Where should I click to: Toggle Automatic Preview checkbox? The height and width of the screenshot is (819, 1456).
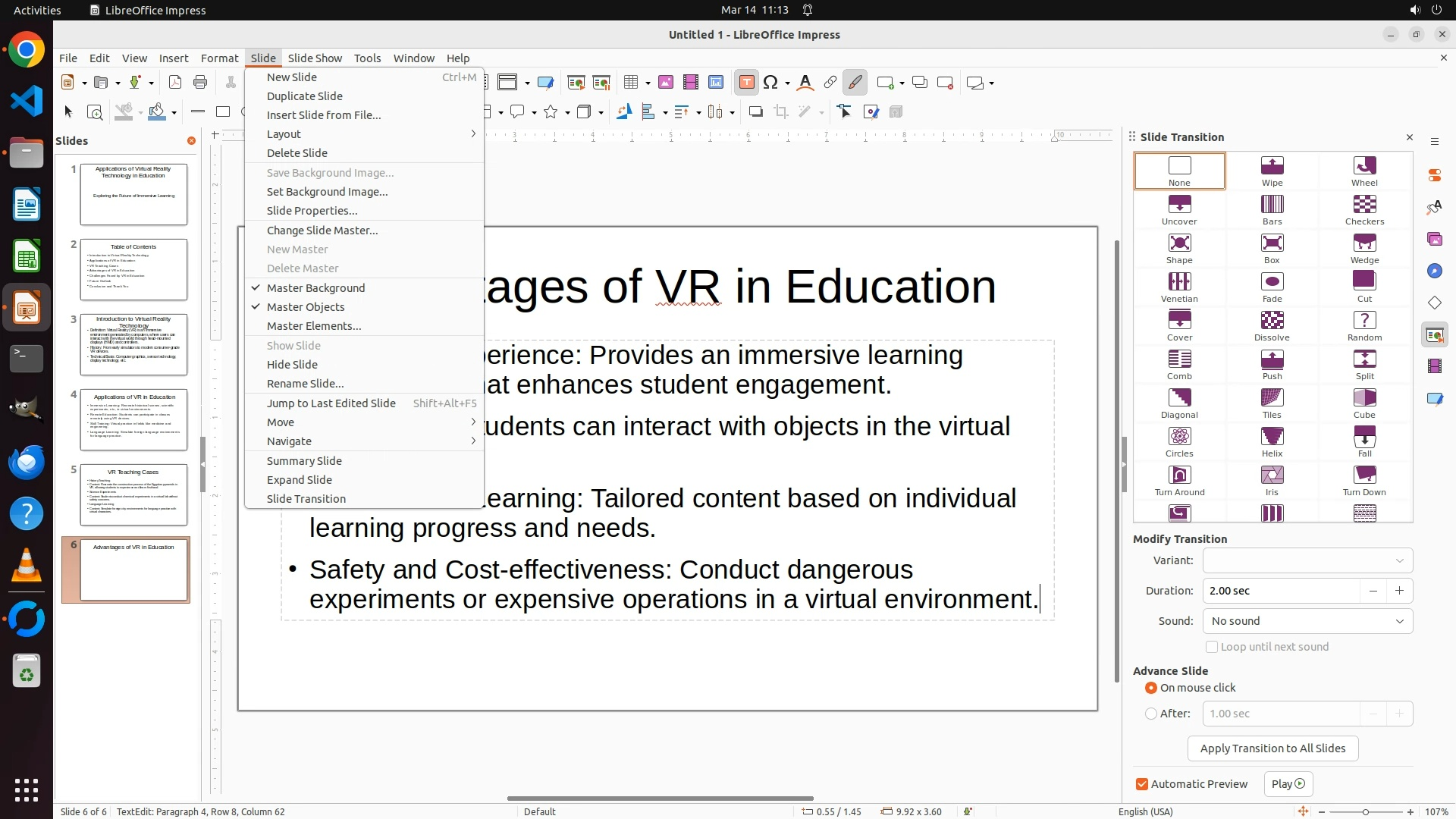[1142, 784]
